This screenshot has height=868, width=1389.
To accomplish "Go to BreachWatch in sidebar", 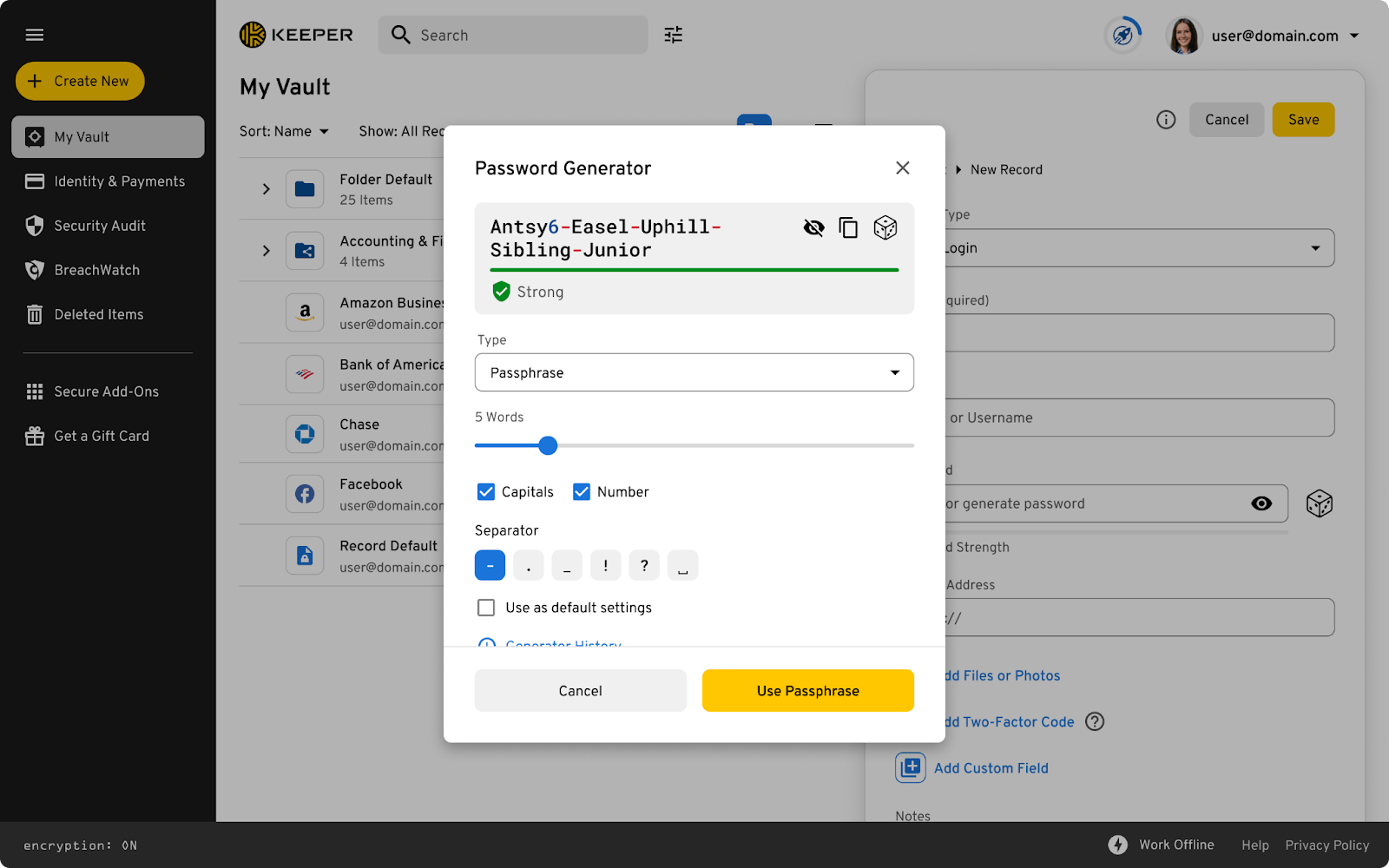I will [96, 270].
